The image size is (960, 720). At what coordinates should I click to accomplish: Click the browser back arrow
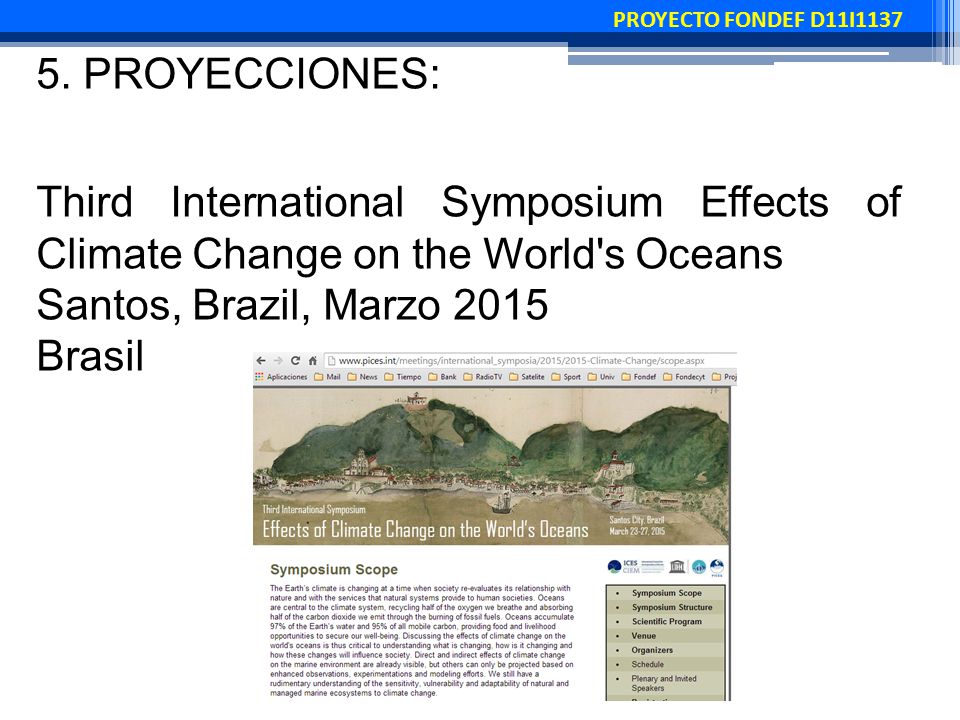pos(261,361)
